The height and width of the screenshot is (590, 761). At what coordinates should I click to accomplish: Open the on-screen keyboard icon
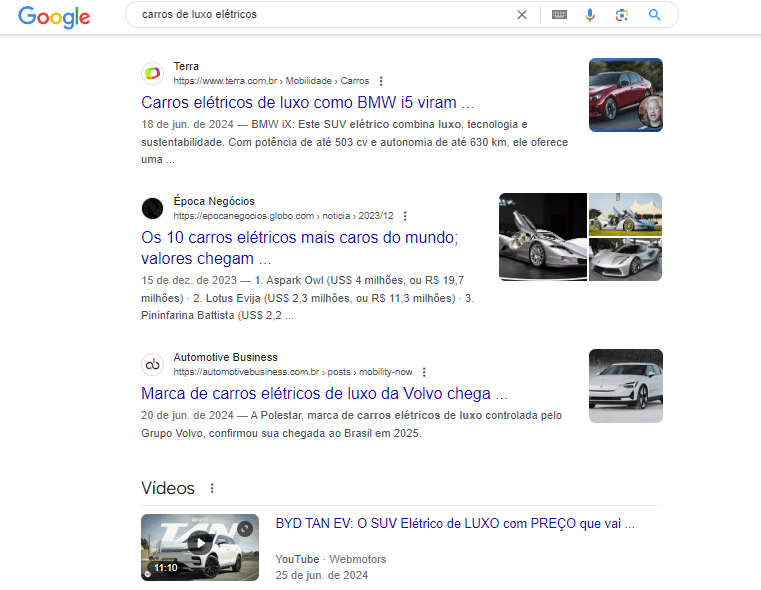[559, 15]
